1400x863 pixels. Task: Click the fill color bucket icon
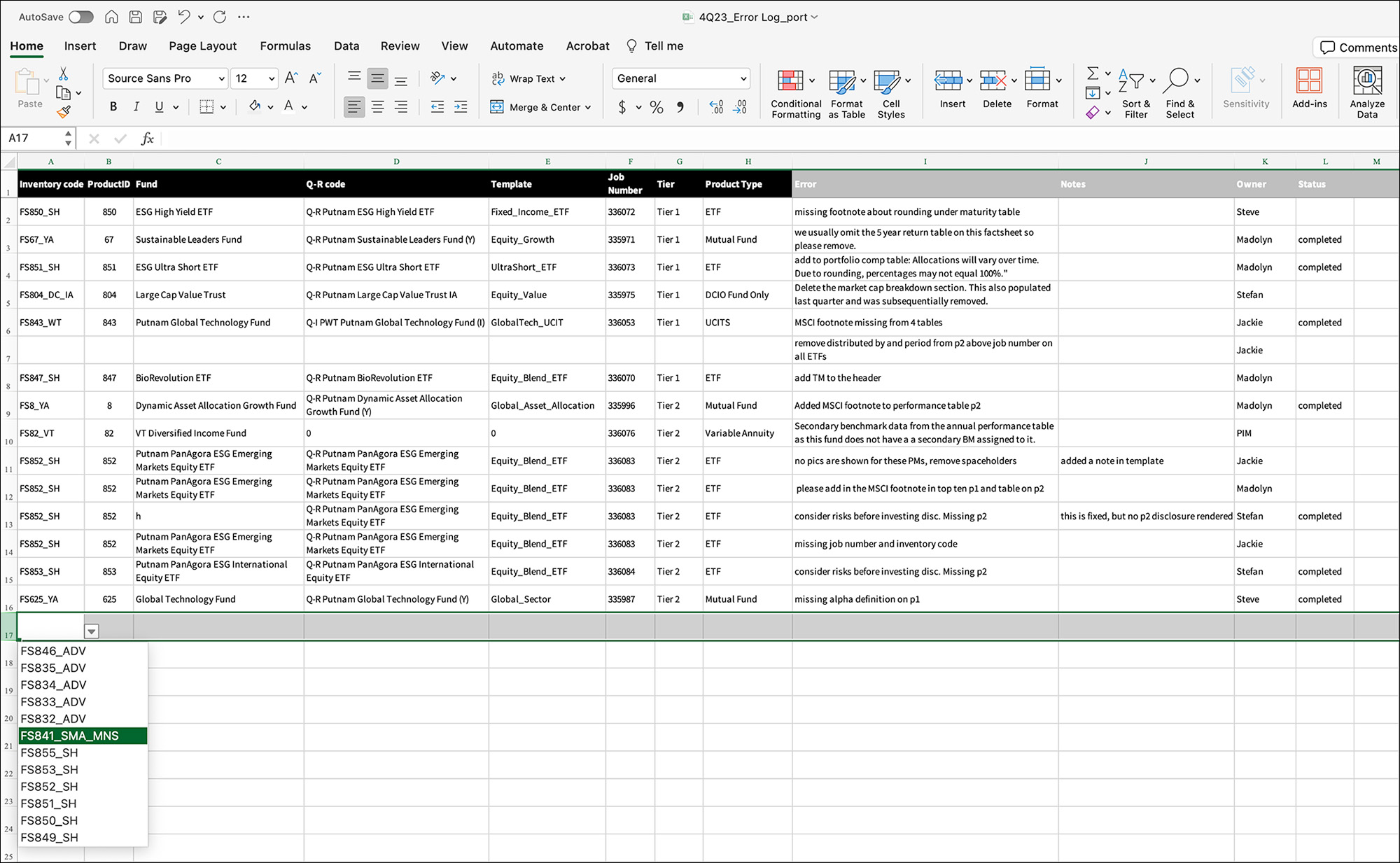coord(255,106)
